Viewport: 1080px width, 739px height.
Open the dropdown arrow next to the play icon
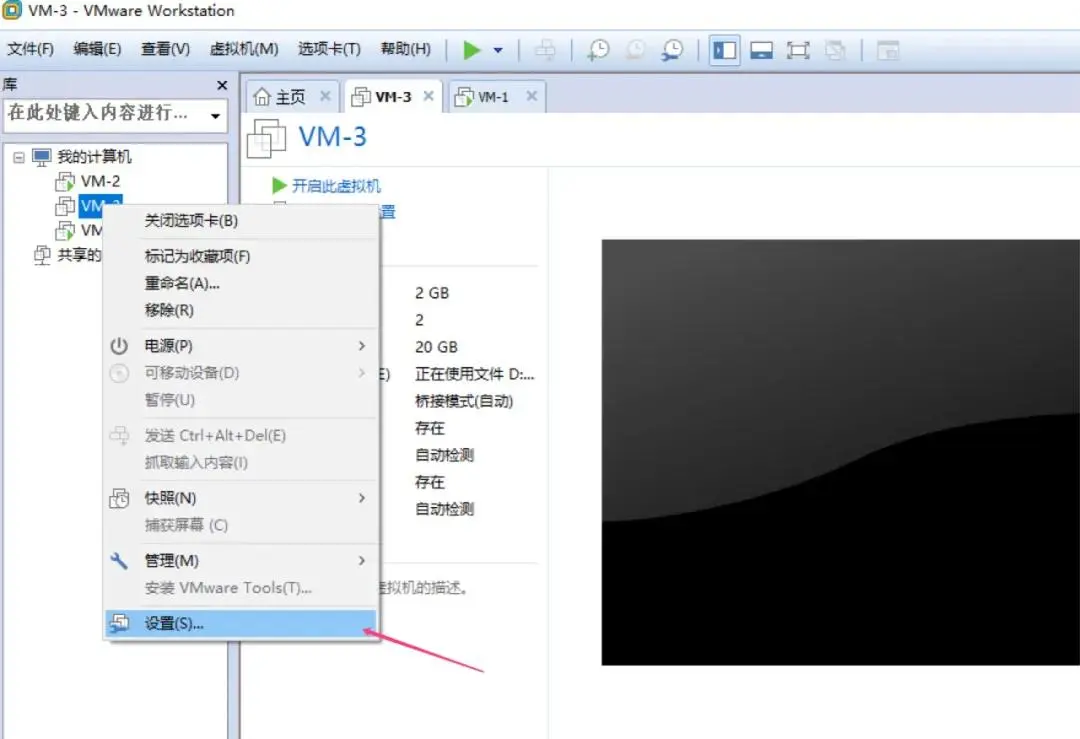[498, 50]
